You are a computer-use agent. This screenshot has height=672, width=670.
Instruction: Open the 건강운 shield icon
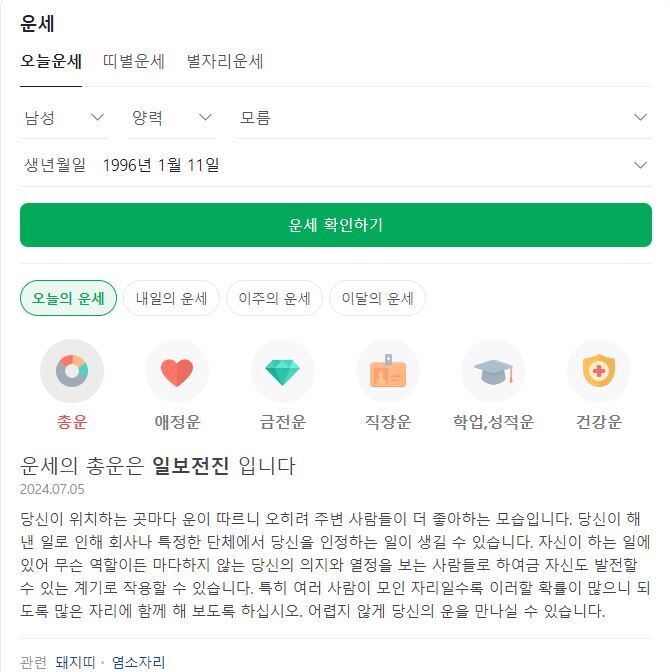coord(599,371)
